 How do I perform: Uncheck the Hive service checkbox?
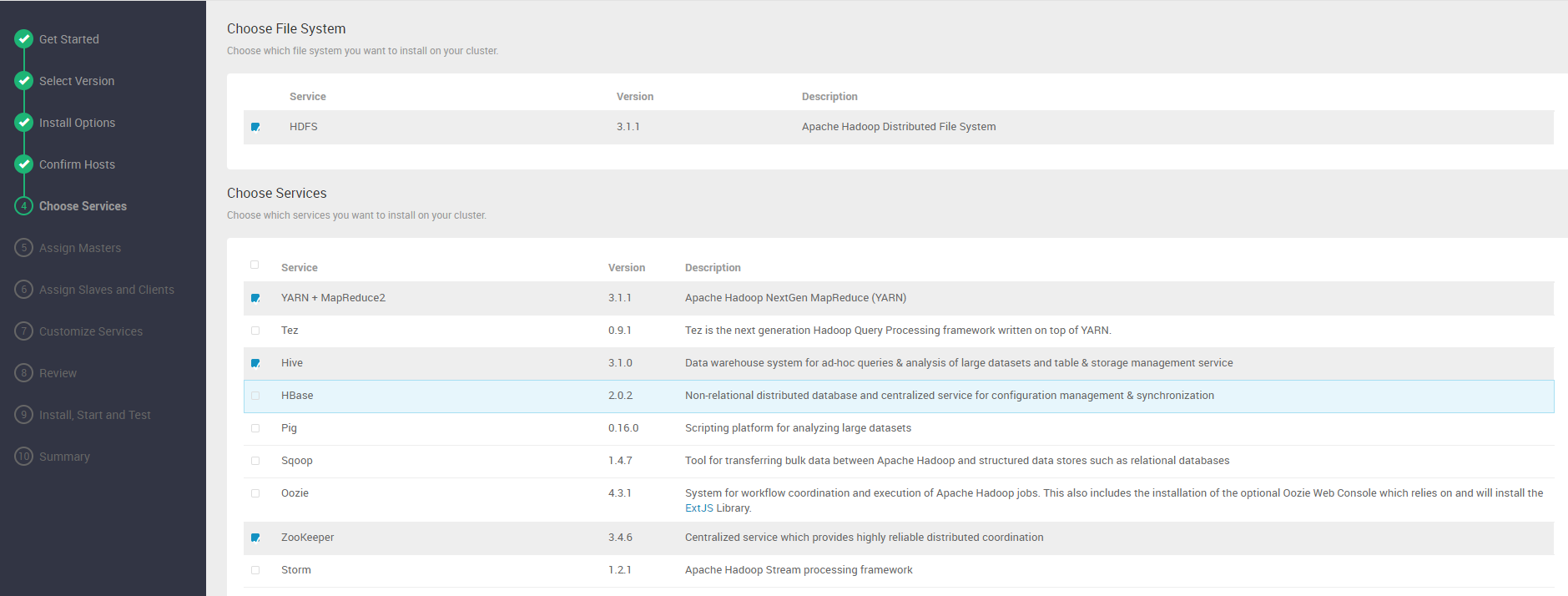255,363
